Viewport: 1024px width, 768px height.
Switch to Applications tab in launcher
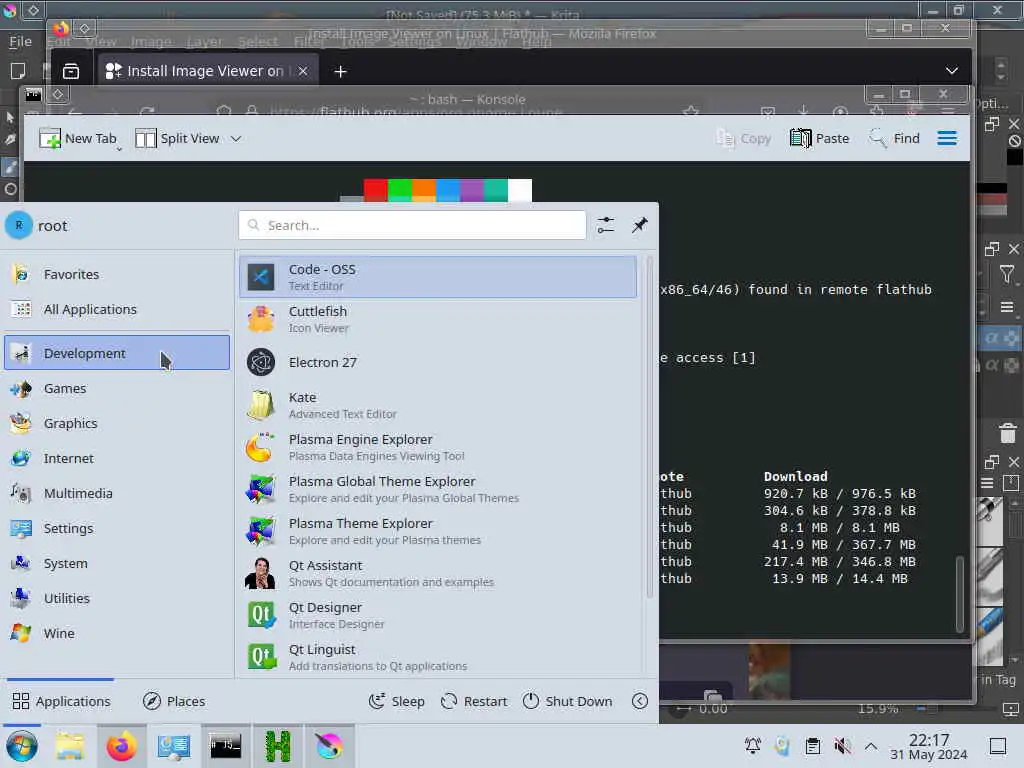click(x=61, y=701)
